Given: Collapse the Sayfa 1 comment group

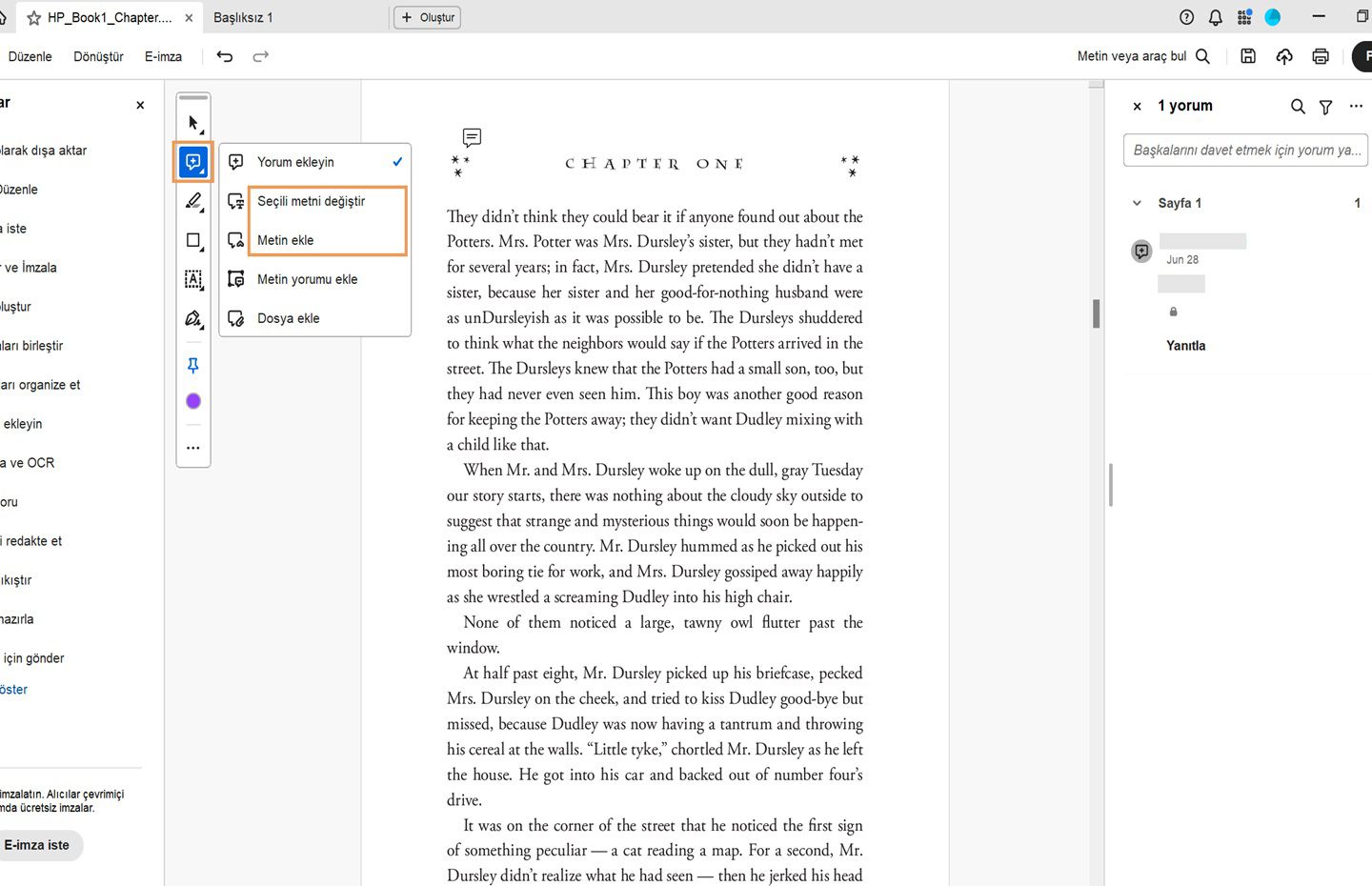Looking at the screenshot, I should [1137, 203].
